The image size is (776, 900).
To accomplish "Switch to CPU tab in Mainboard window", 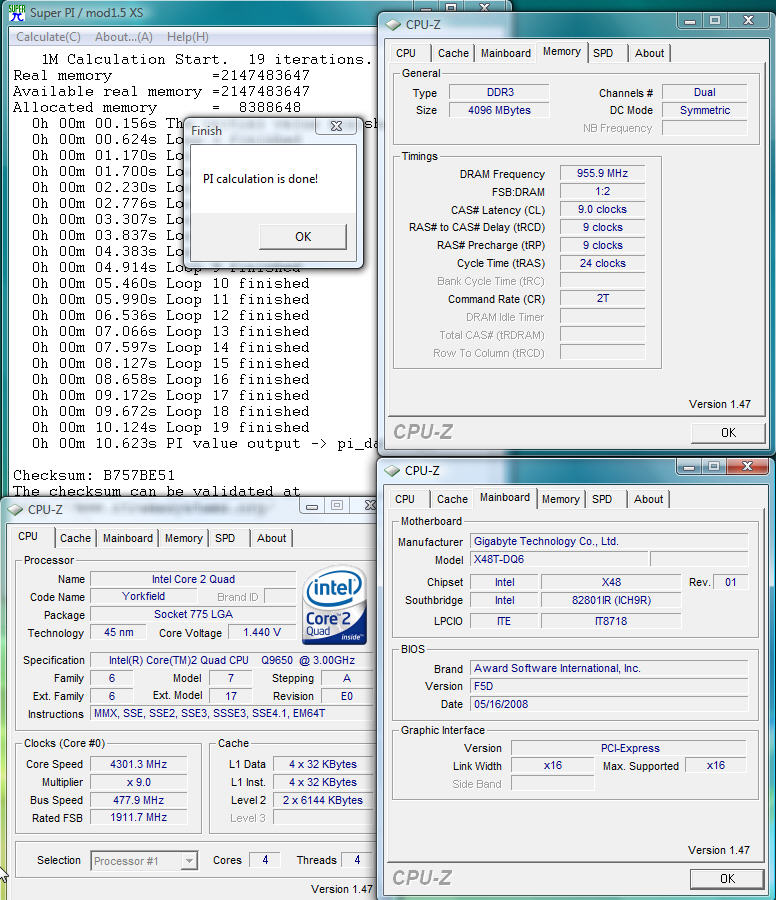I will (x=405, y=499).
